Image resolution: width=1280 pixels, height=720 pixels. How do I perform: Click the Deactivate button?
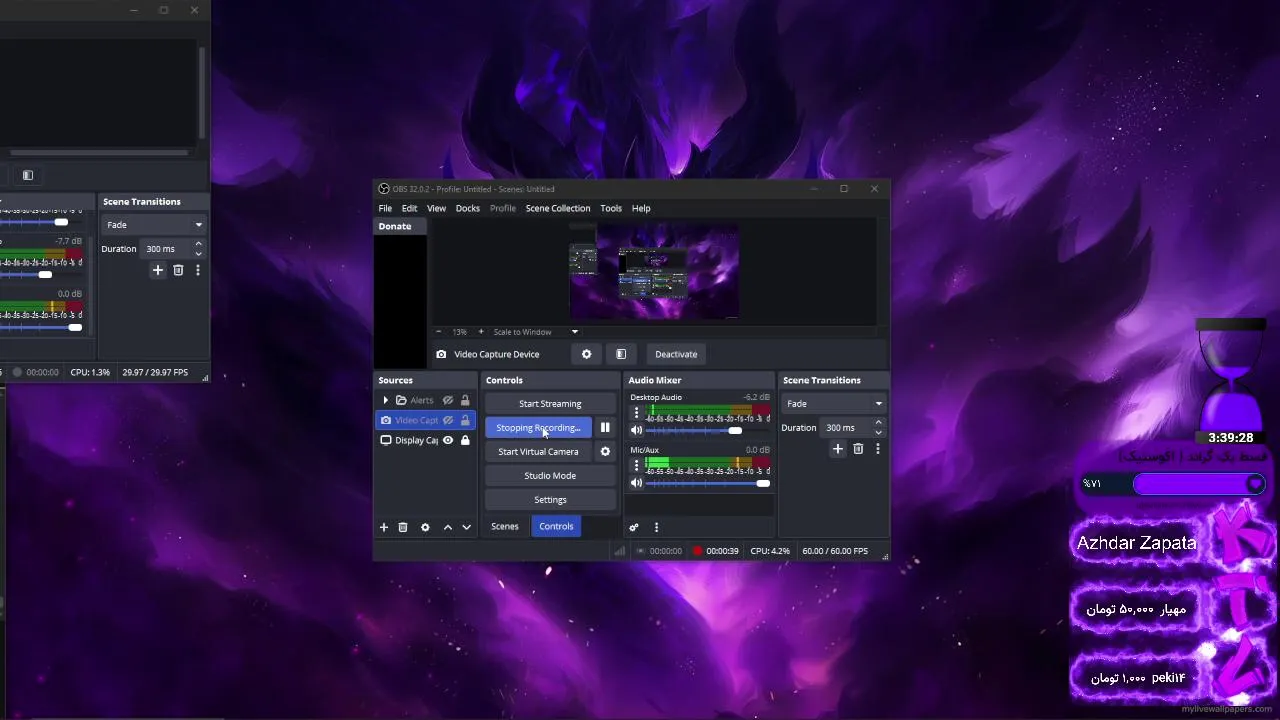pos(676,354)
